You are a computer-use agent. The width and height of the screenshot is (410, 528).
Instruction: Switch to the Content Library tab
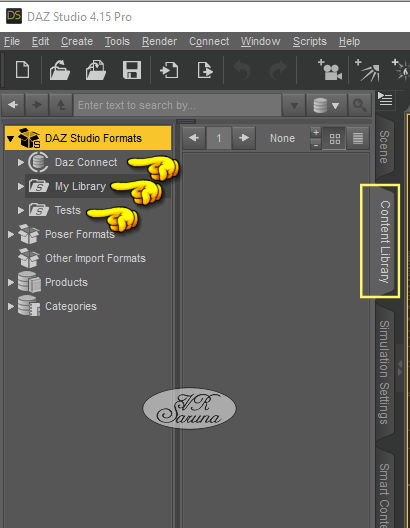384,241
